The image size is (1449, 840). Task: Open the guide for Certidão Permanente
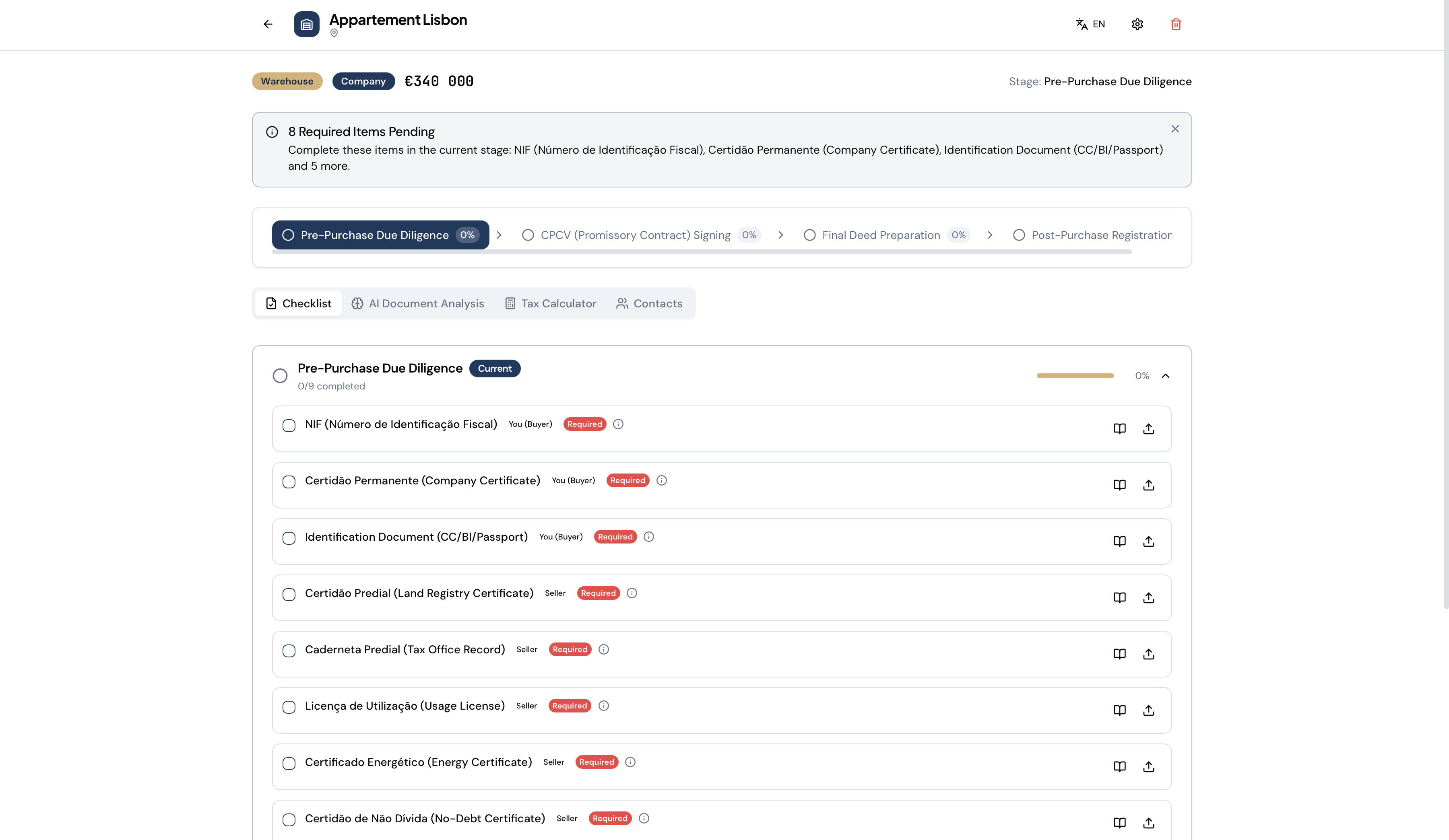pos(1119,485)
